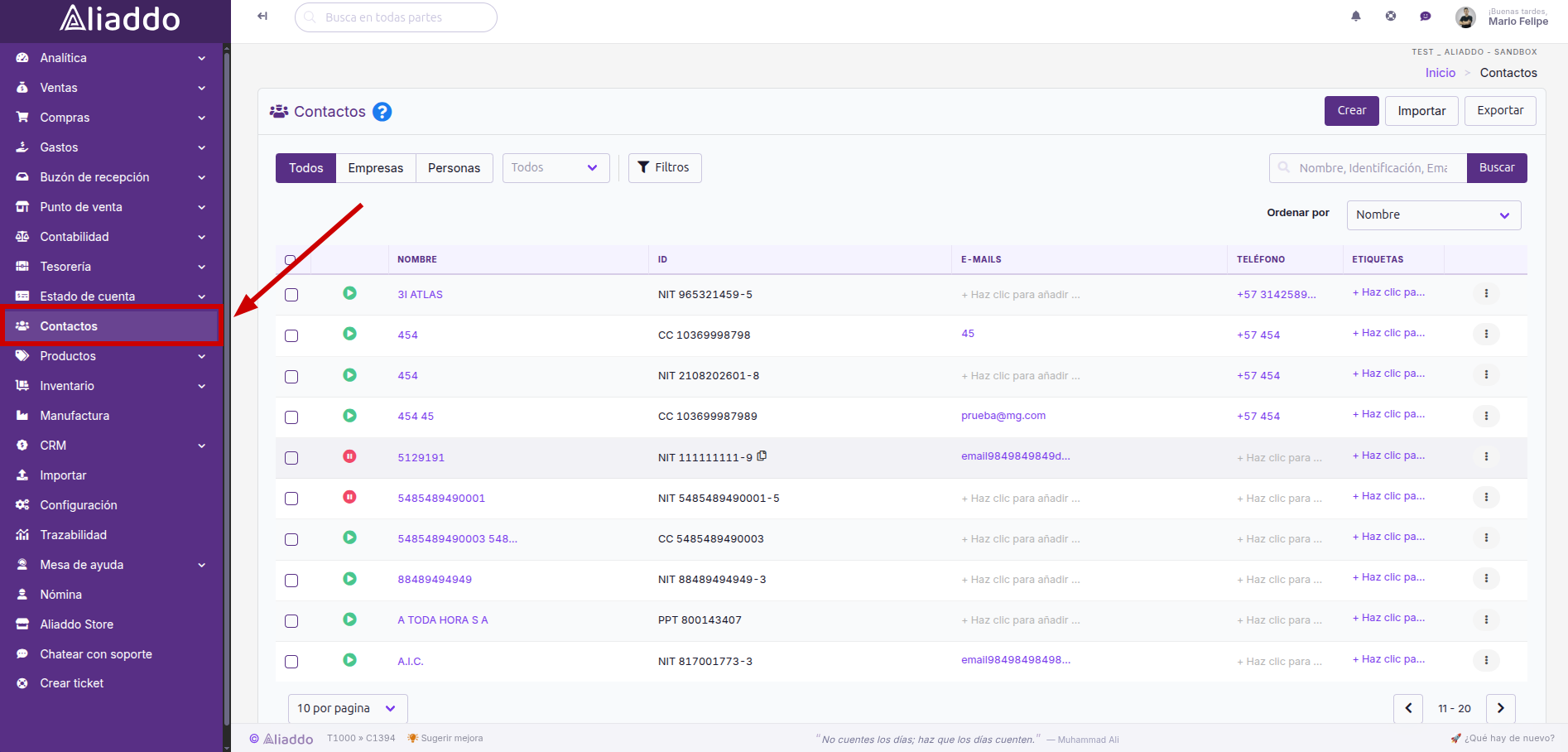Expand the Inventario sidebar section
1568x752 pixels.
click(111, 386)
